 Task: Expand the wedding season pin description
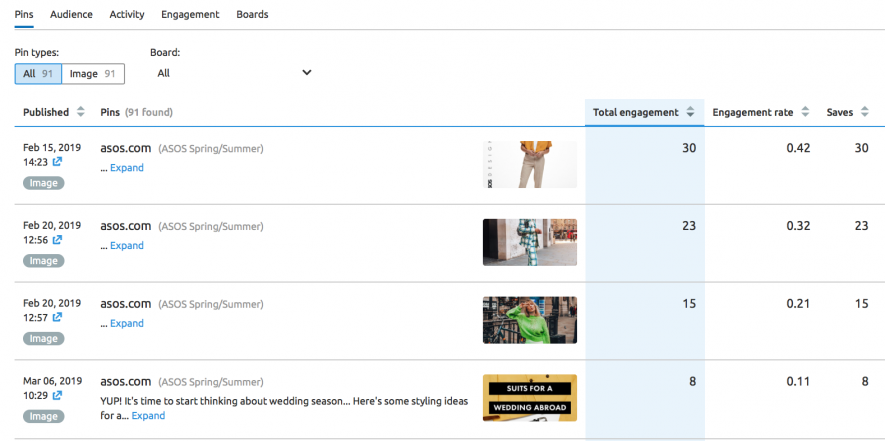tap(148, 416)
